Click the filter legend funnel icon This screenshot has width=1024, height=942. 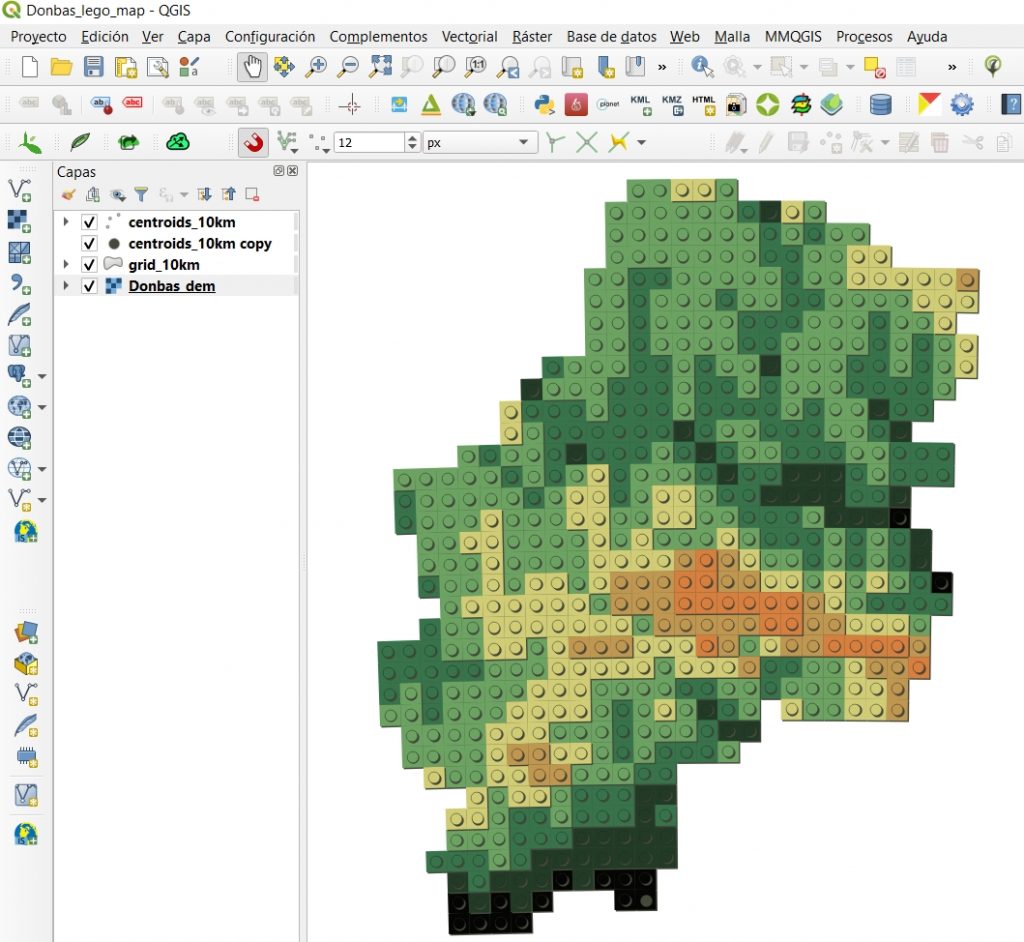[141, 195]
